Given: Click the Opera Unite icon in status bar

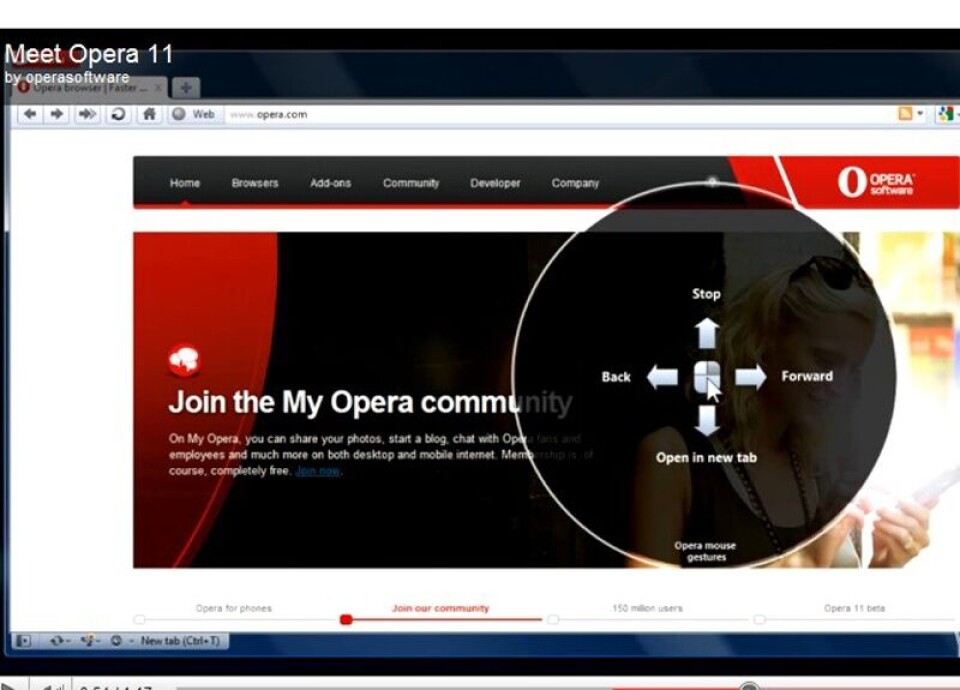Looking at the screenshot, I should pos(88,641).
